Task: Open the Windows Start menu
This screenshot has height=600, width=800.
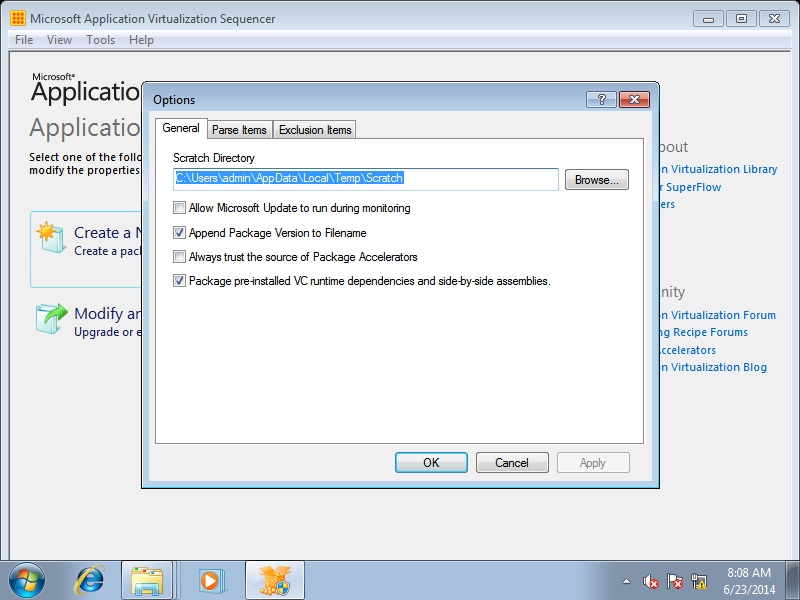Action: (27, 579)
